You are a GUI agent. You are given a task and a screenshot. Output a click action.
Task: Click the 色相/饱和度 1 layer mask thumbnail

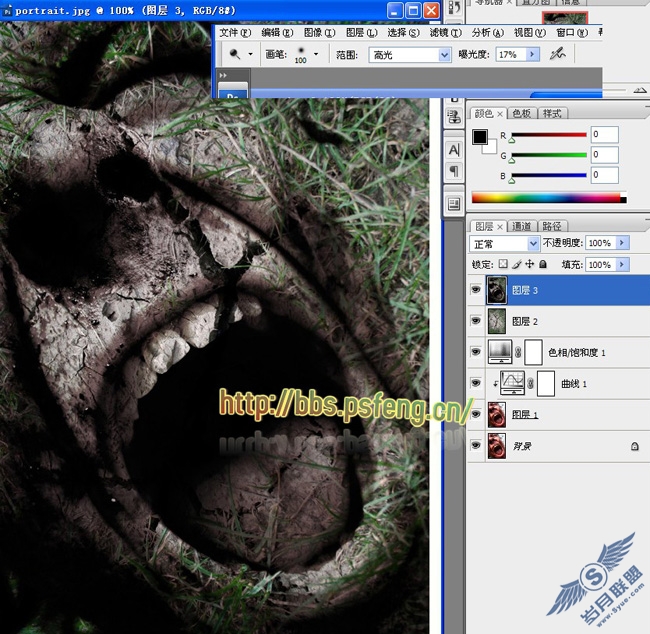(x=534, y=352)
